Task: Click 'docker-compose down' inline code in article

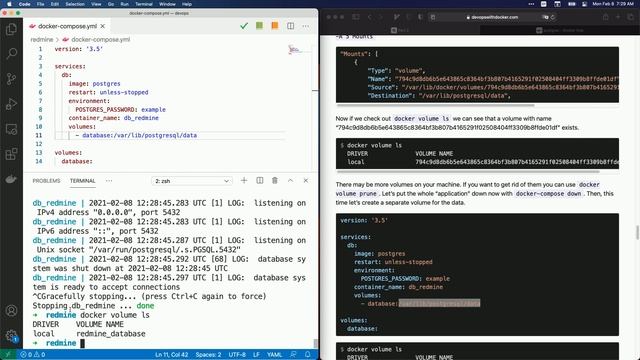Action: [x=548, y=194]
